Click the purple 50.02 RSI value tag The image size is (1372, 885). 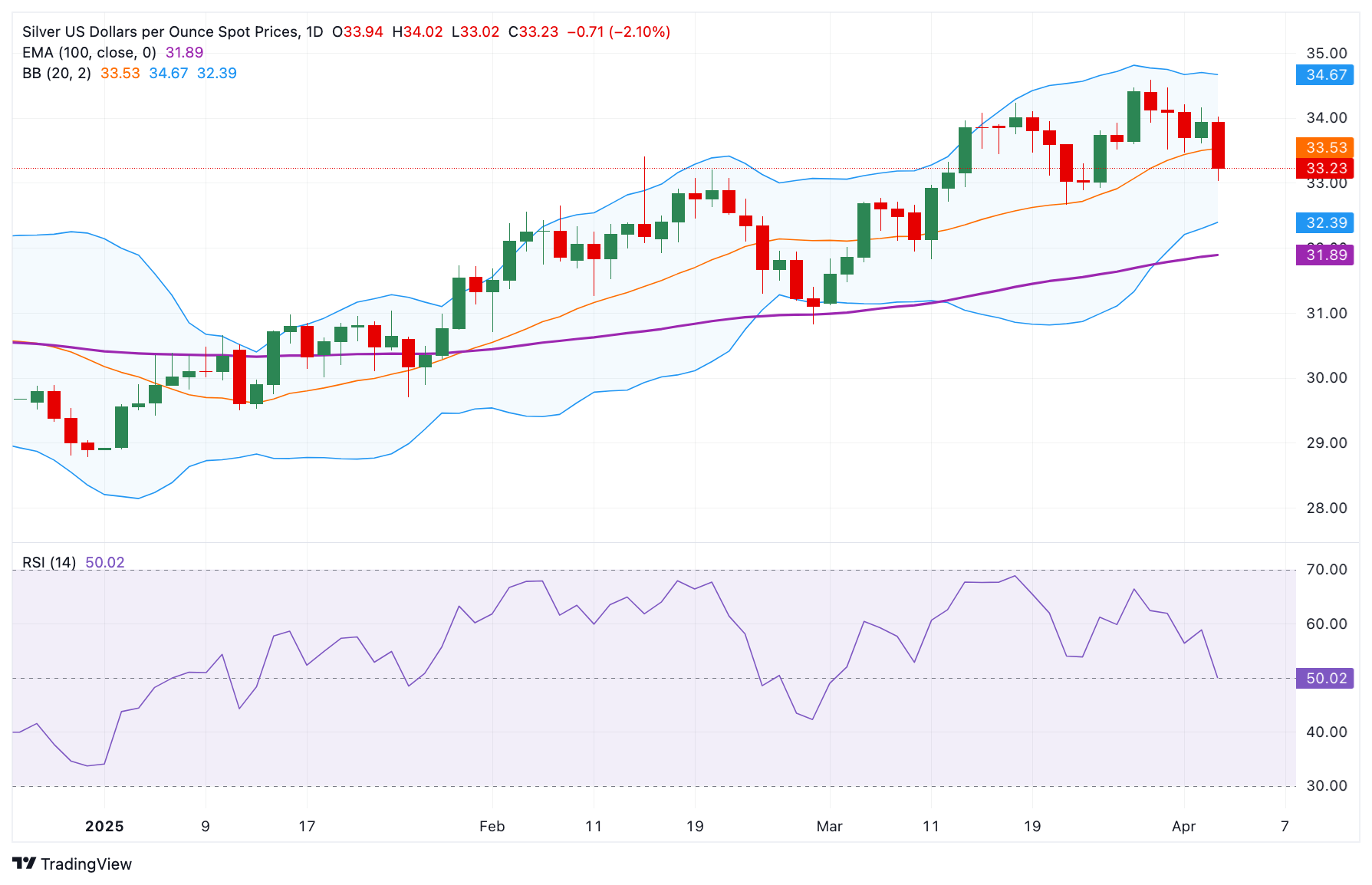click(x=1326, y=678)
